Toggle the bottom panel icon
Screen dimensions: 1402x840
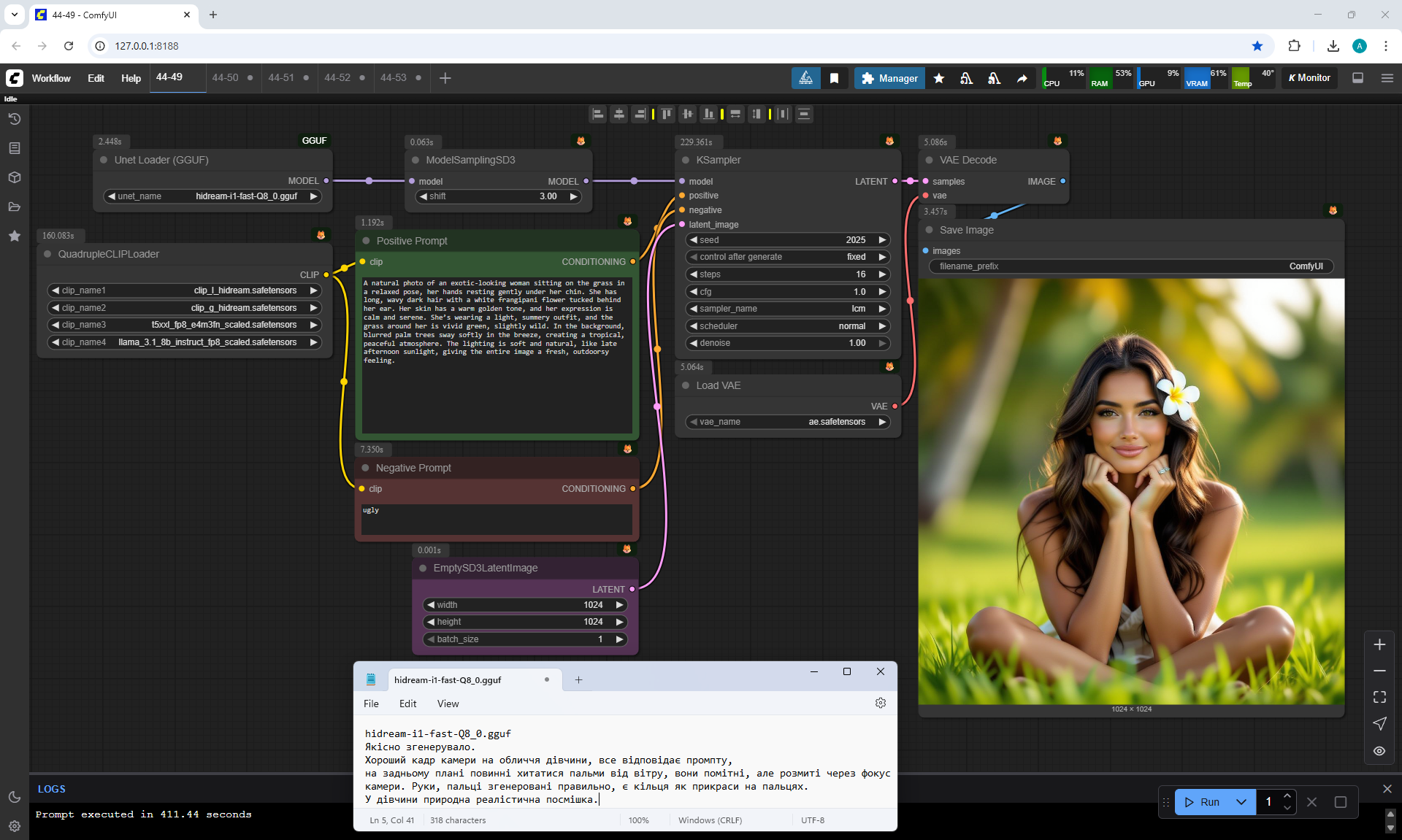(1357, 78)
